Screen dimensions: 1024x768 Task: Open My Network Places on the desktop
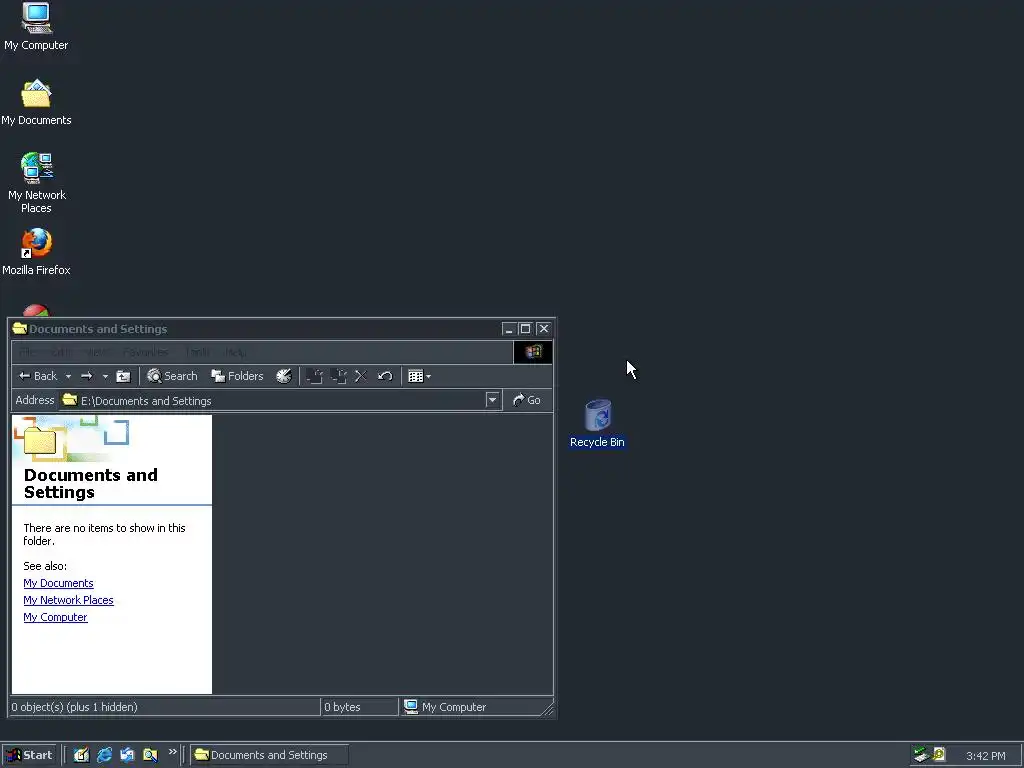tap(36, 183)
